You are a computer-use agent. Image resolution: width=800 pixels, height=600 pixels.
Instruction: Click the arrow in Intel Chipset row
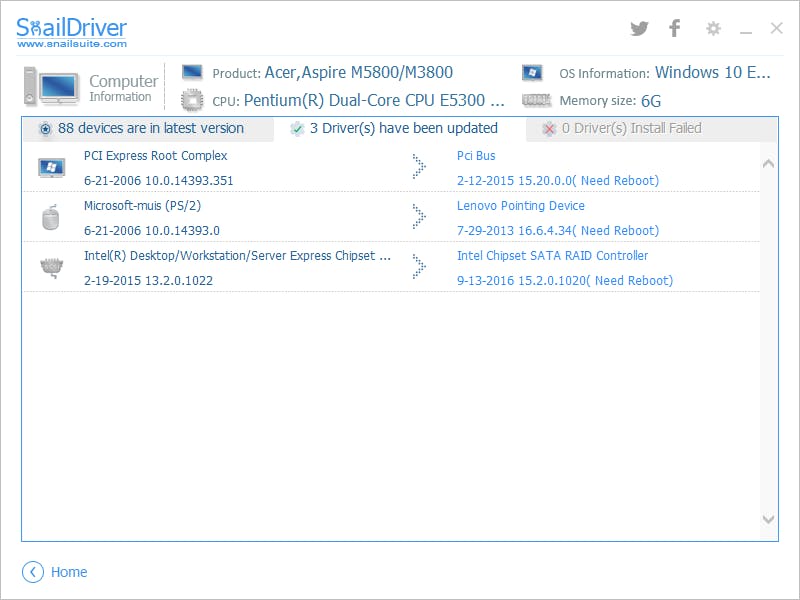[419, 267]
